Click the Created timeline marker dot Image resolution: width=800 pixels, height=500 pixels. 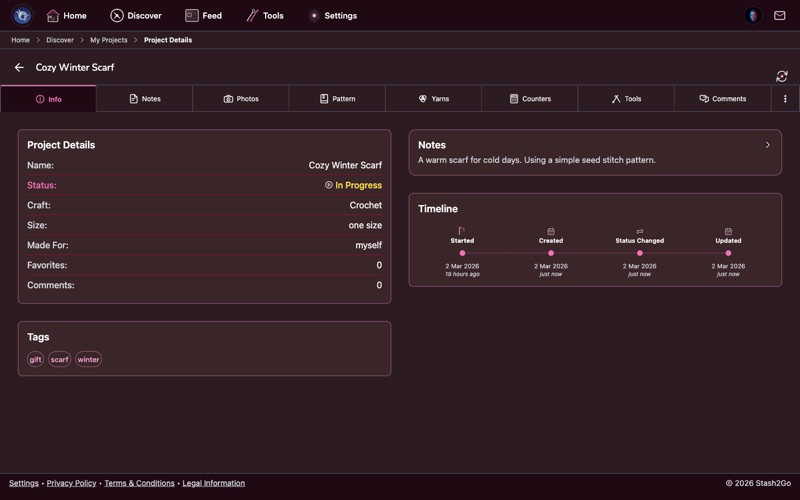click(x=551, y=253)
